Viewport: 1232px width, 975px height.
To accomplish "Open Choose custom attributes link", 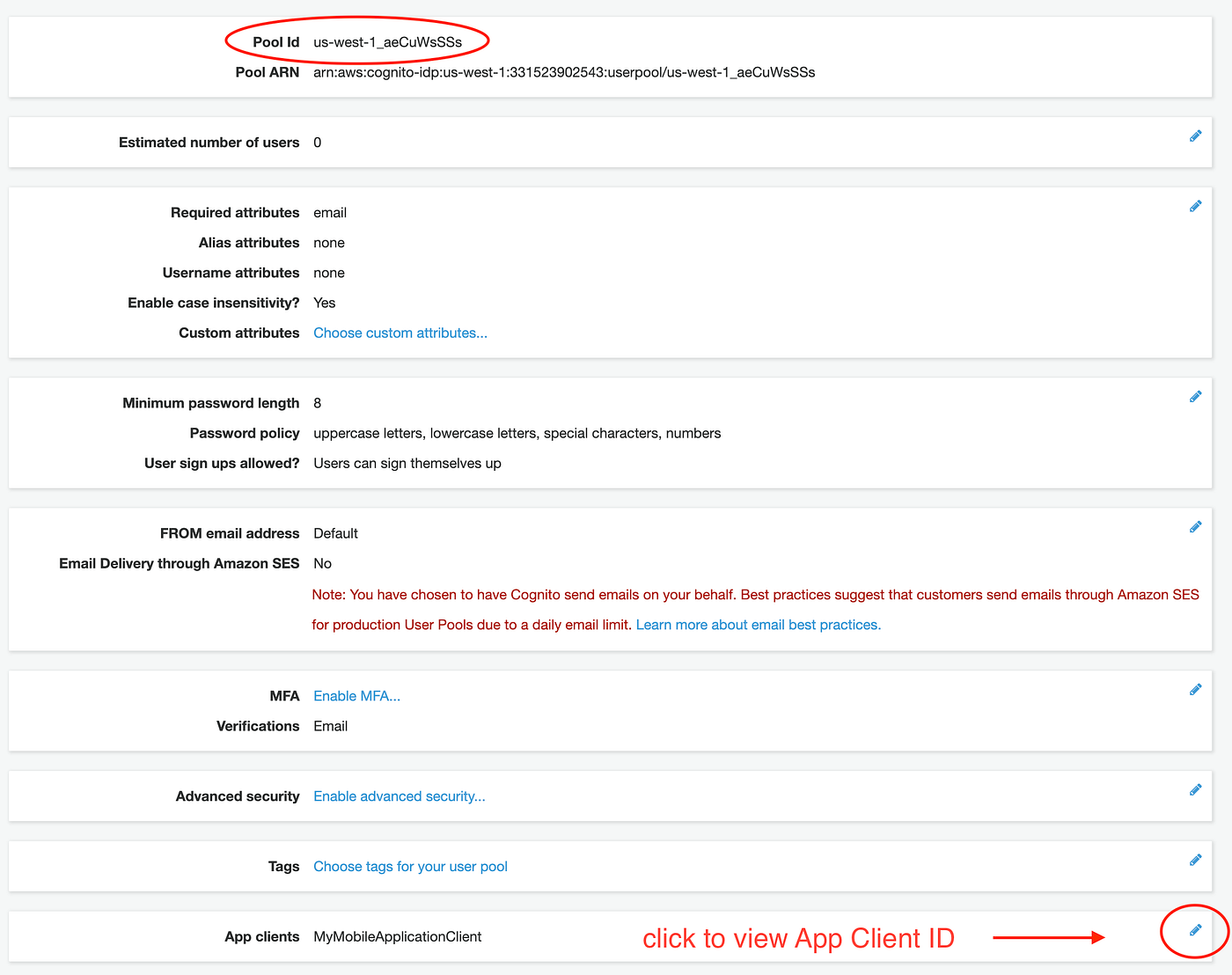I will (400, 333).
